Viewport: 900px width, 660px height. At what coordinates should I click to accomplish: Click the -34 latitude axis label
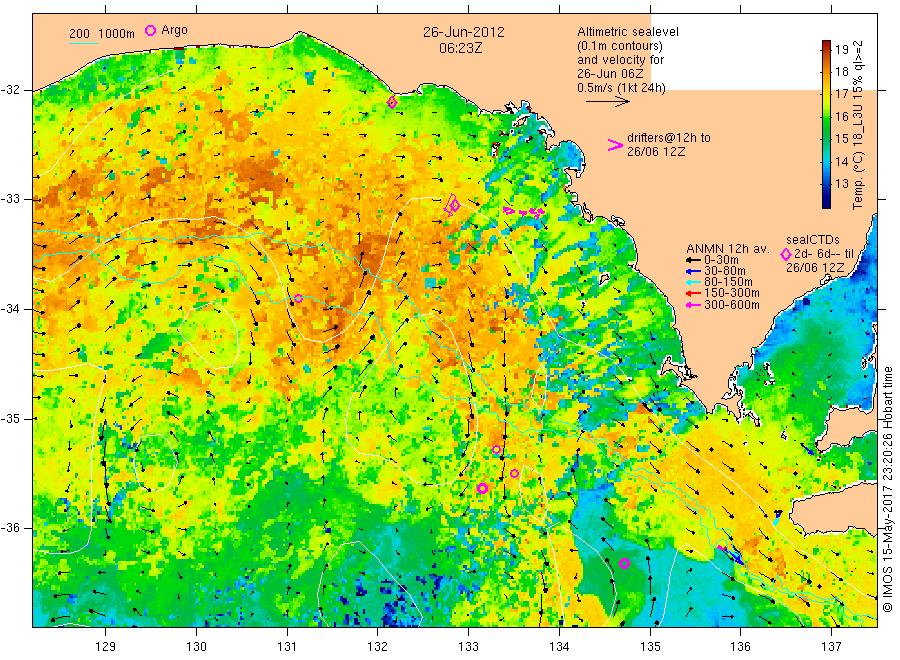pos(11,309)
